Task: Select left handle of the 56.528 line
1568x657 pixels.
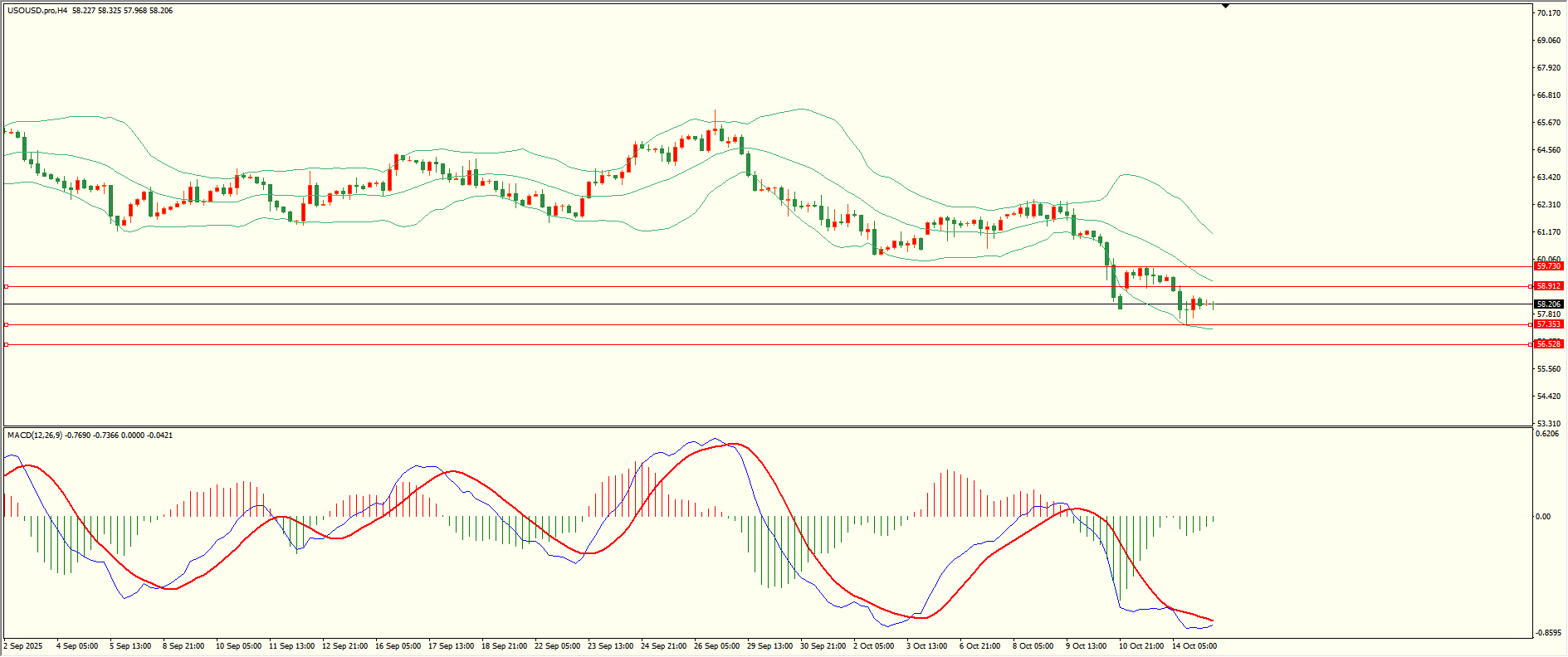Action: tap(7, 344)
